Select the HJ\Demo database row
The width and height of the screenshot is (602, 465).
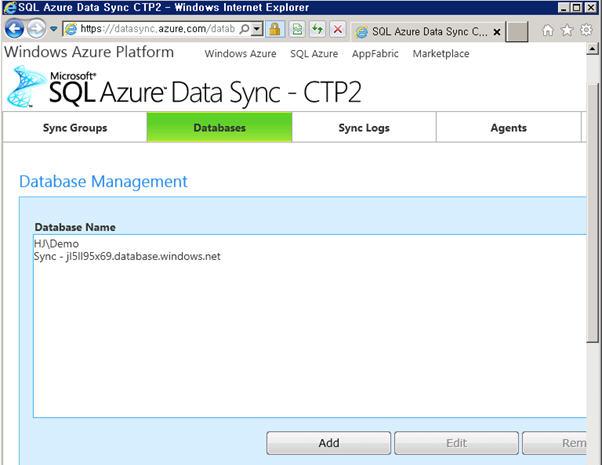click(310, 243)
